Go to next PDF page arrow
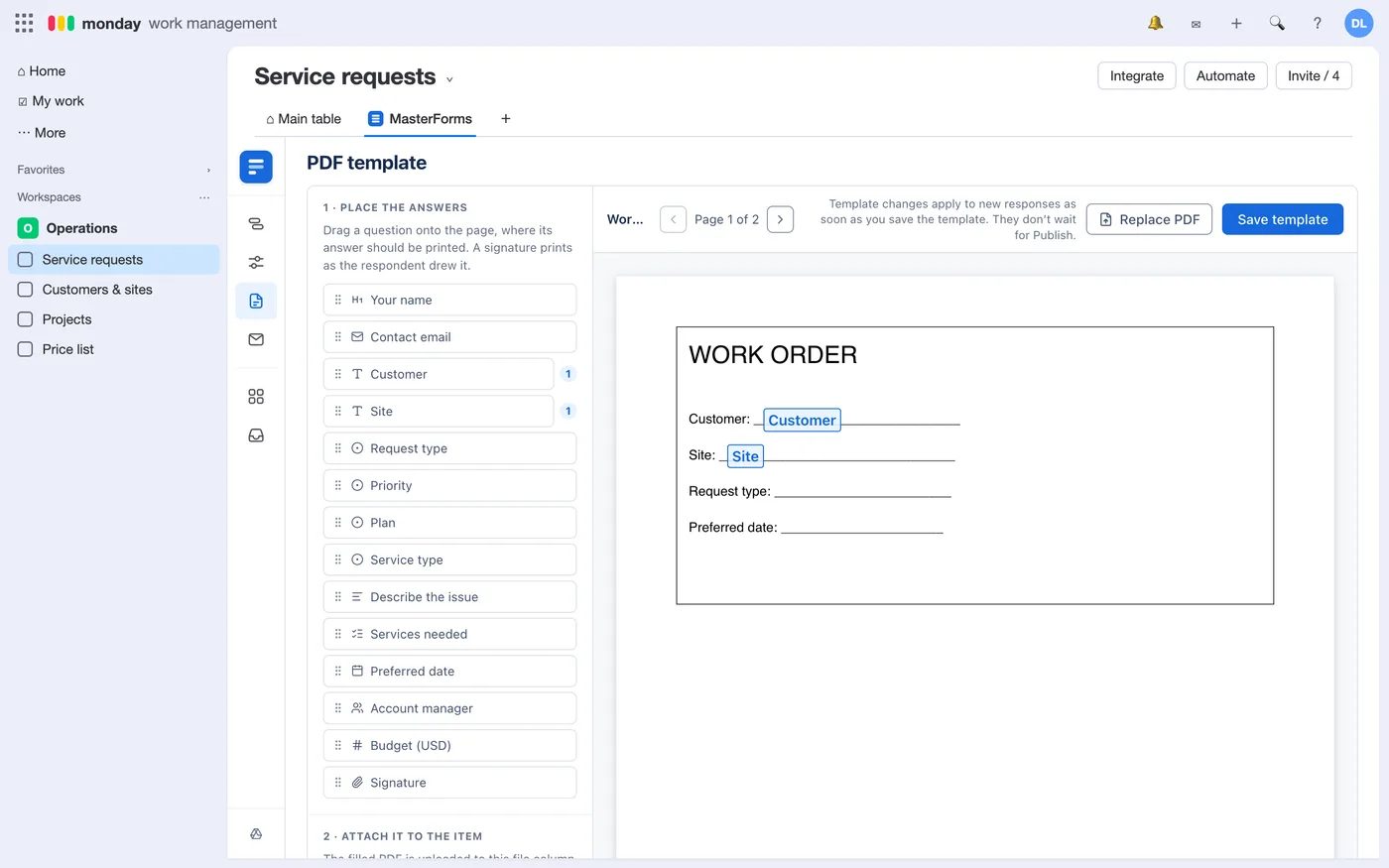This screenshot has height=868, width=1389. pyautogui.click(x=781, y=219)
